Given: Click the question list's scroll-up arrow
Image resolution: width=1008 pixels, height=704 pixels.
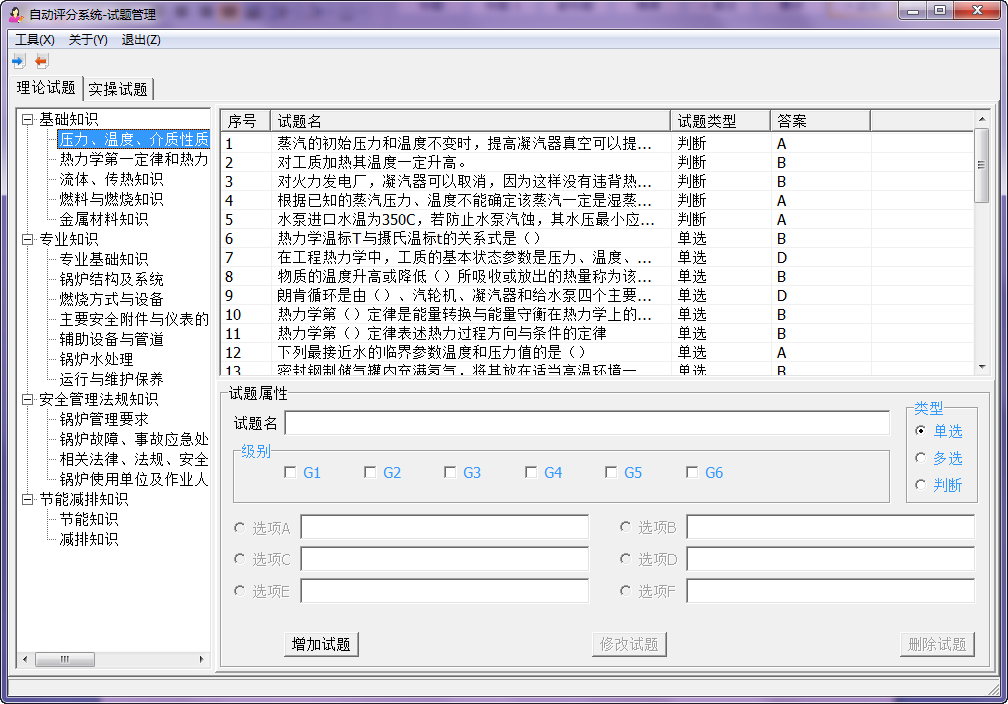Looking at the screenshot, I should tap(982, 119).
